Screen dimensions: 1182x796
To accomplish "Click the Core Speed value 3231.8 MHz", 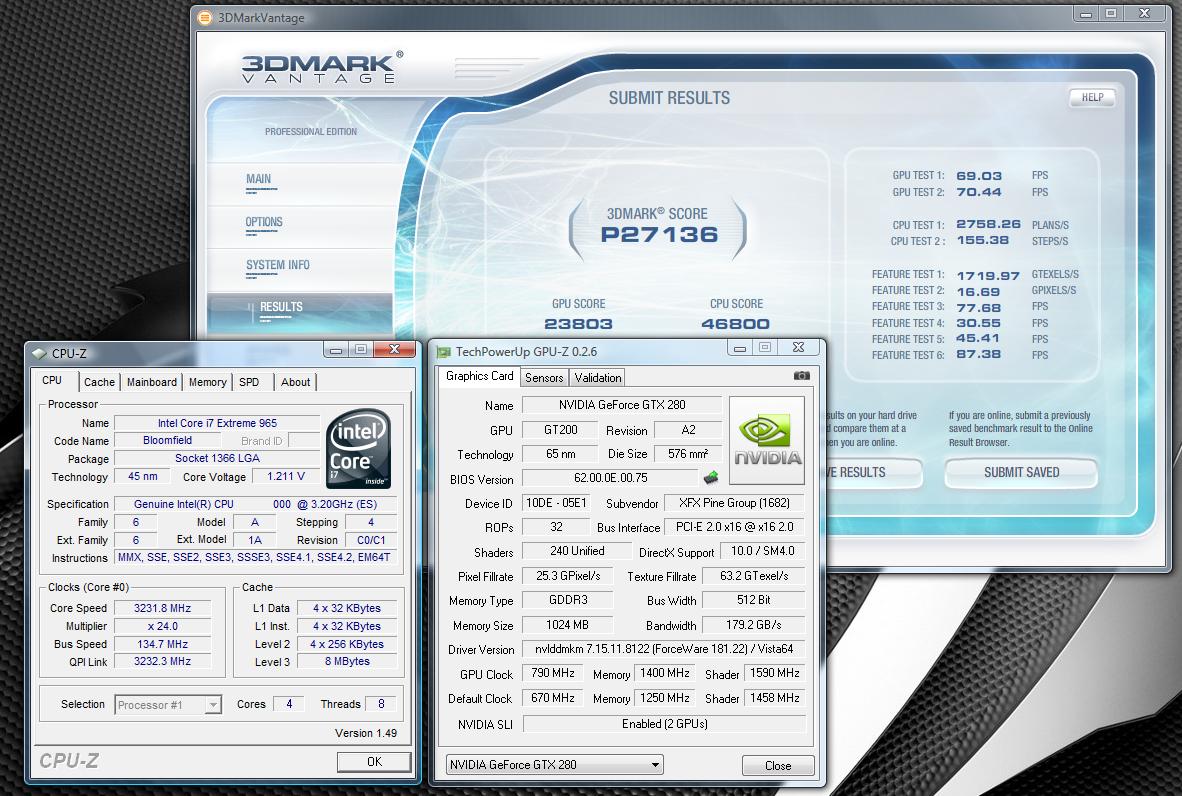I will (162, 608).
